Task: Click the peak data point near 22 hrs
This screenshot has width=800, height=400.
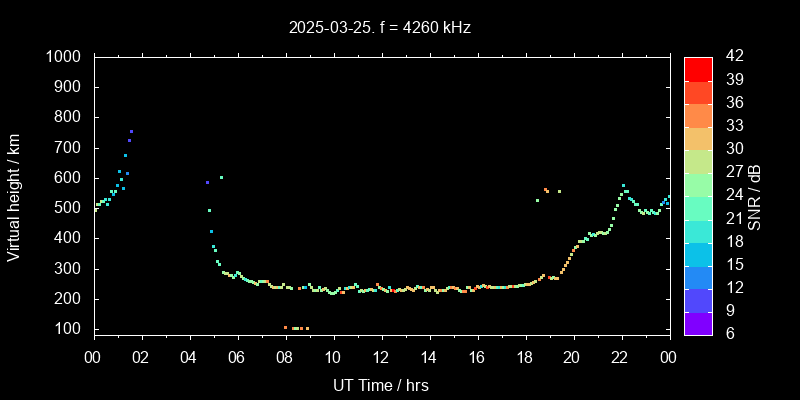Action: point(623,185)
